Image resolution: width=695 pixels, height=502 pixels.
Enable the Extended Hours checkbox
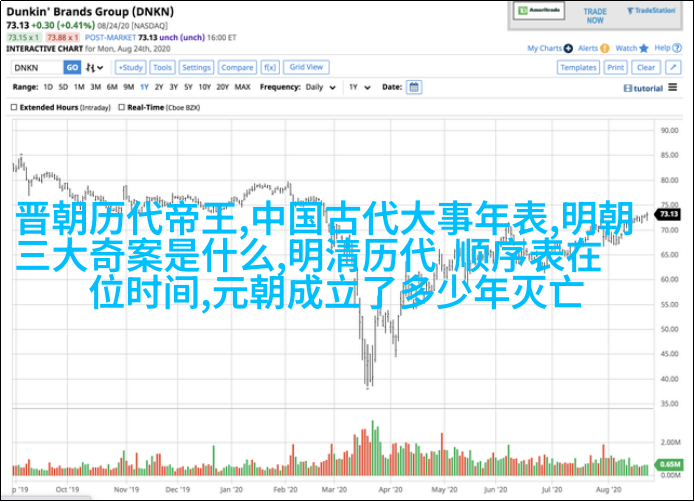coord(14,107)
